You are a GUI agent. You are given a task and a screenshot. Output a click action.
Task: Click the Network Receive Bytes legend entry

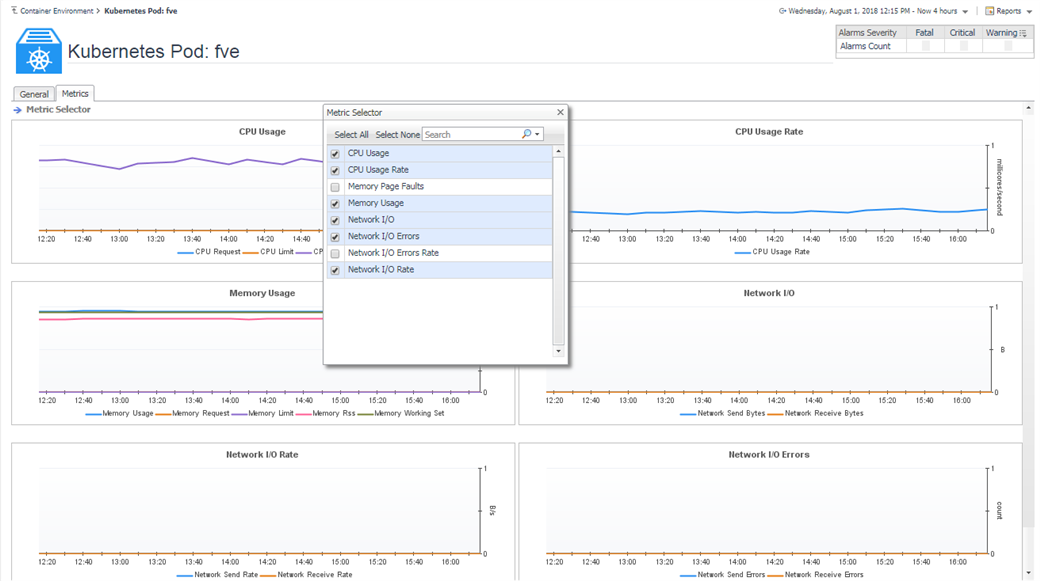(816, 413)
